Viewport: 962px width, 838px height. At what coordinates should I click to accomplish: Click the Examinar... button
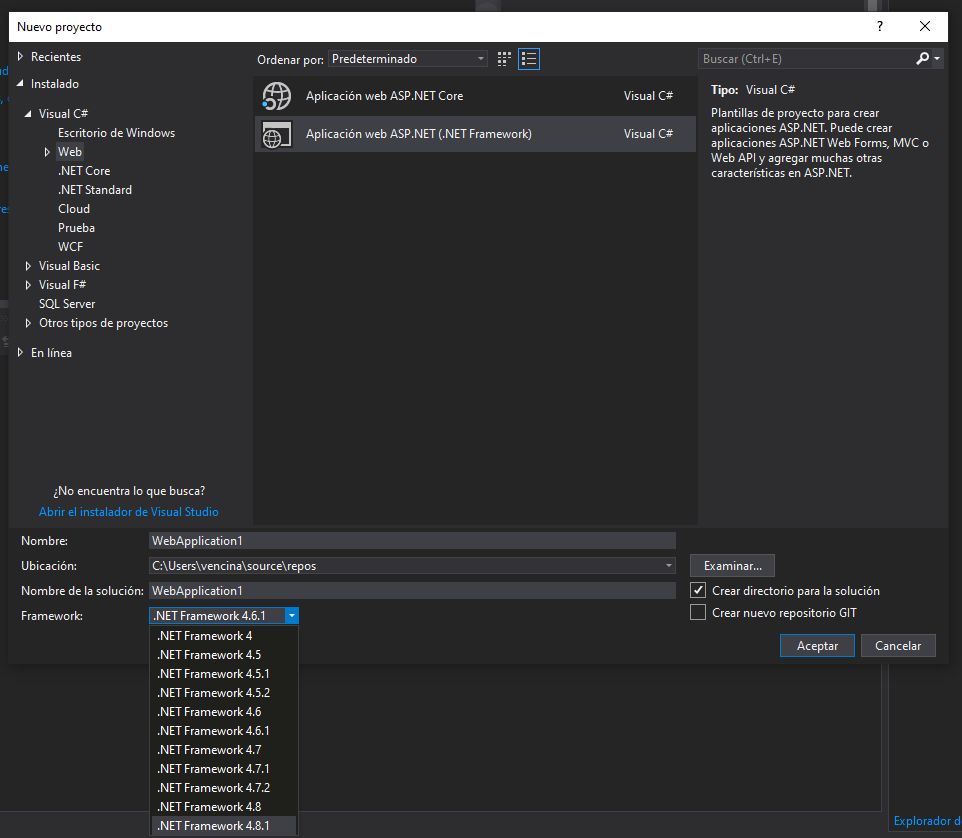click(733, 566)
